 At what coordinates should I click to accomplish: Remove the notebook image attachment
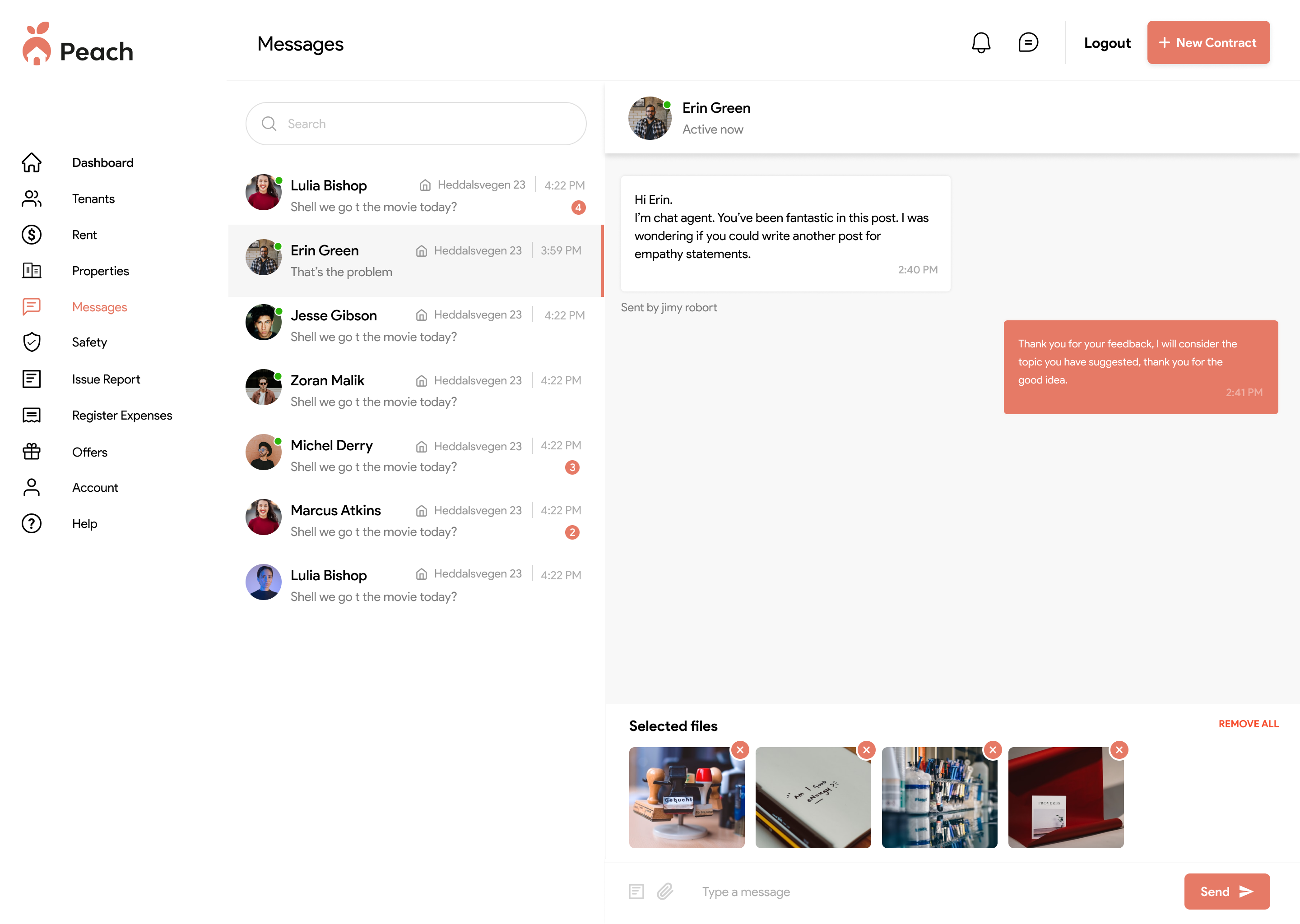[x=866, y=750]
